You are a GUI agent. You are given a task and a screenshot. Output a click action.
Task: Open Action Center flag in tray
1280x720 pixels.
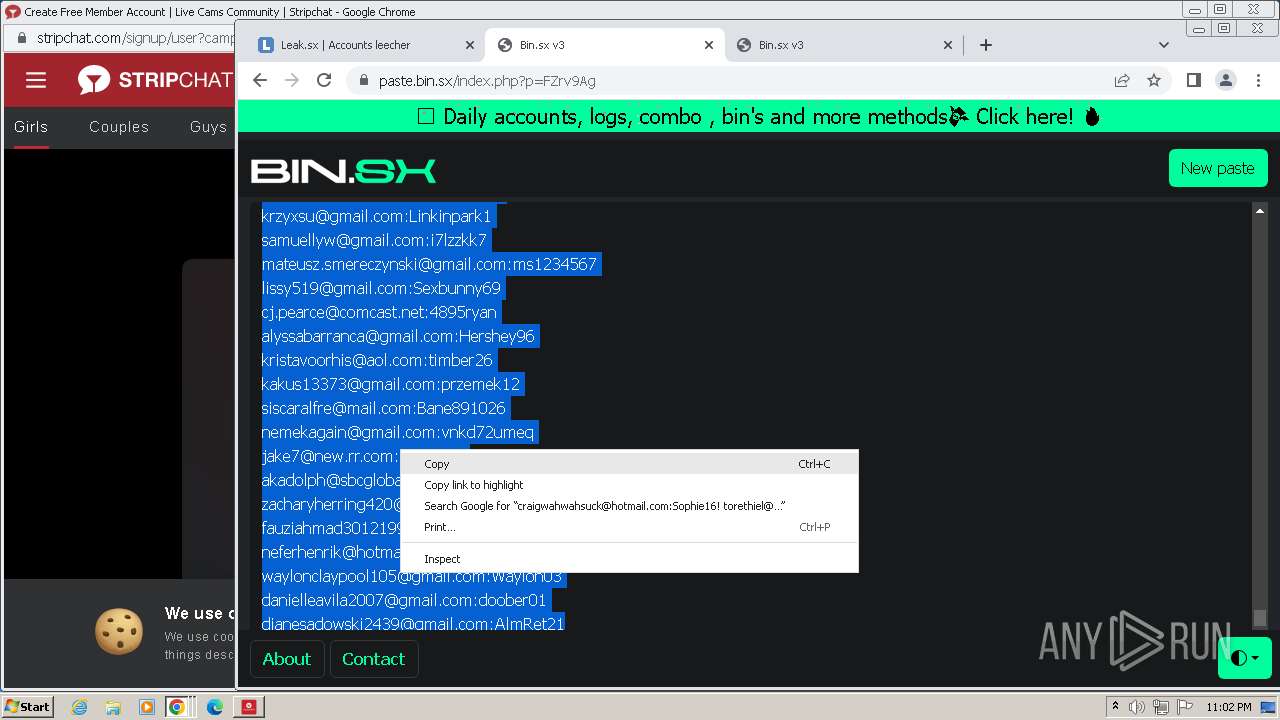click(1185, 707)
